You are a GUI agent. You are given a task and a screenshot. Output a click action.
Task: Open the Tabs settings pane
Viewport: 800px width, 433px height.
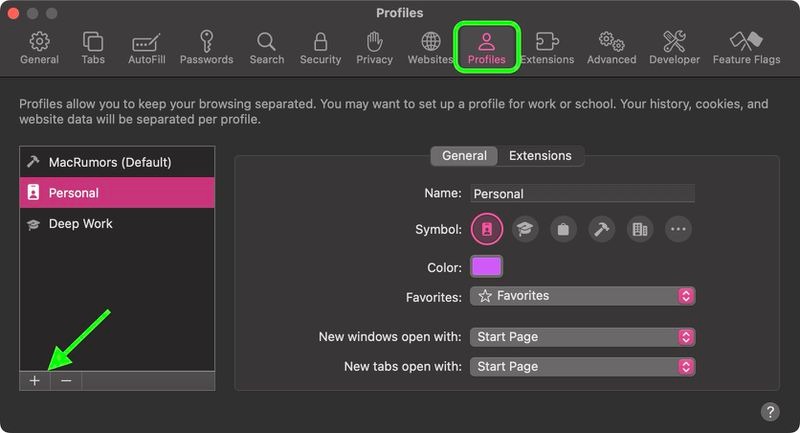(x=93, y=48)
